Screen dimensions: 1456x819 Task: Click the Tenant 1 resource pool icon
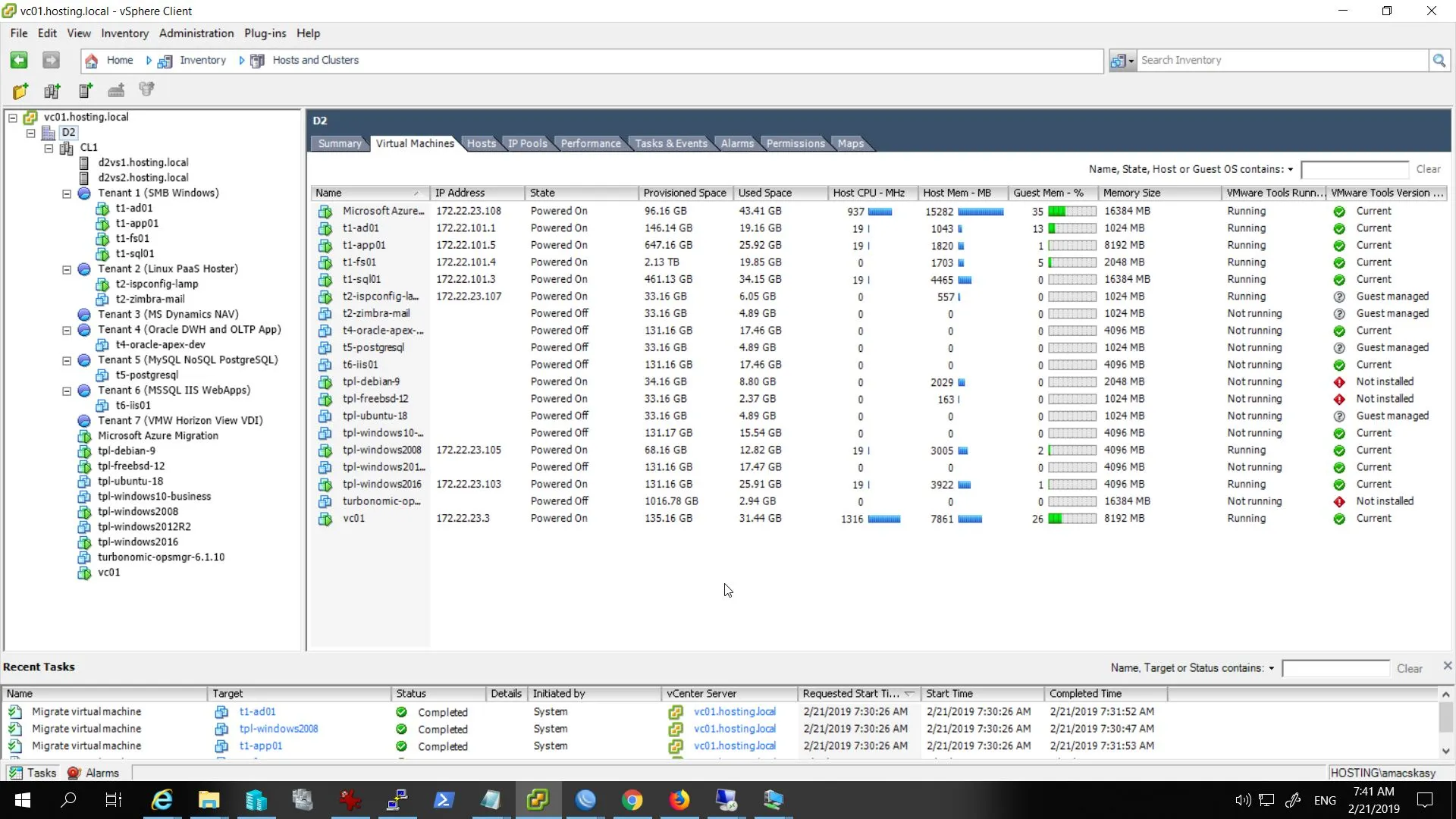[85, 193]
